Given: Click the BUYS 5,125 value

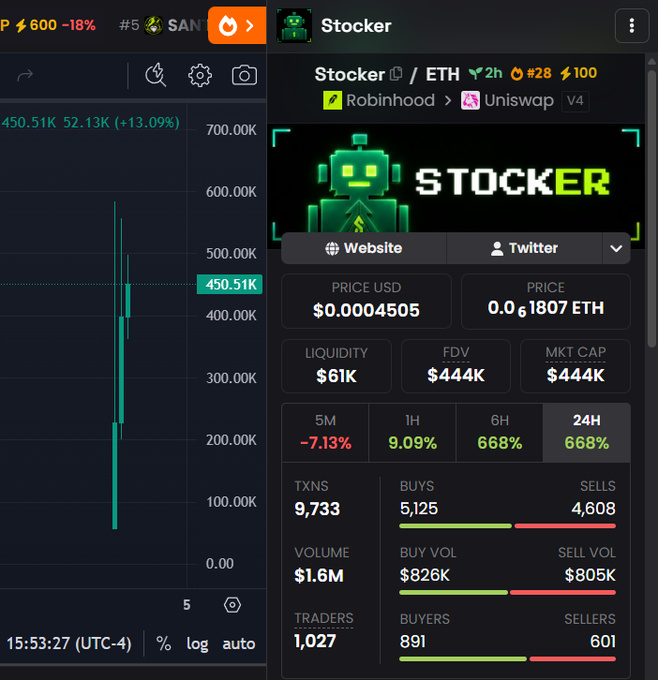Looking at the screenshot, I should point(419,508).
